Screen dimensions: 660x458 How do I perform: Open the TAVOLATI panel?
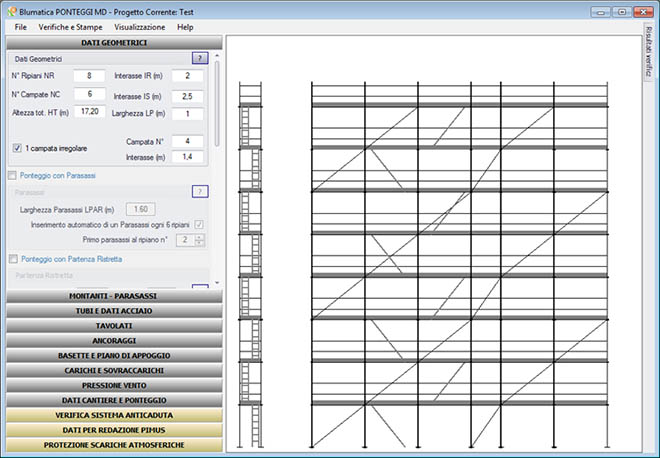pyautogui.click(x=111, y=326)
